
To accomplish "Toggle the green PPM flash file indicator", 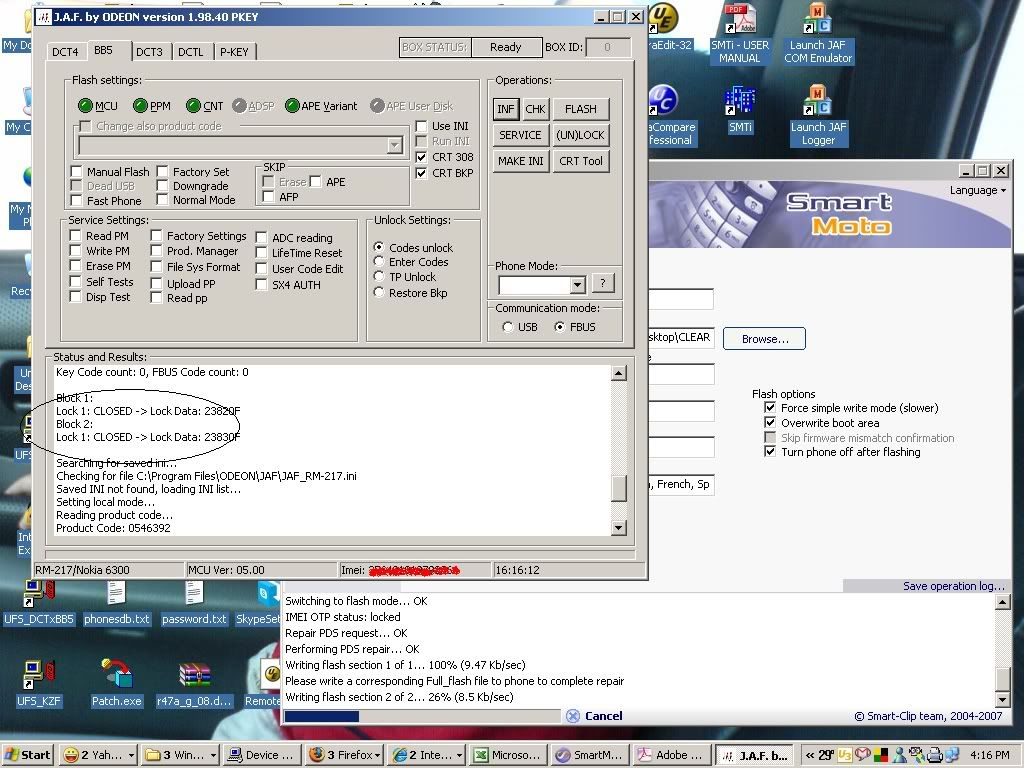I will click(x=140, y=106).
